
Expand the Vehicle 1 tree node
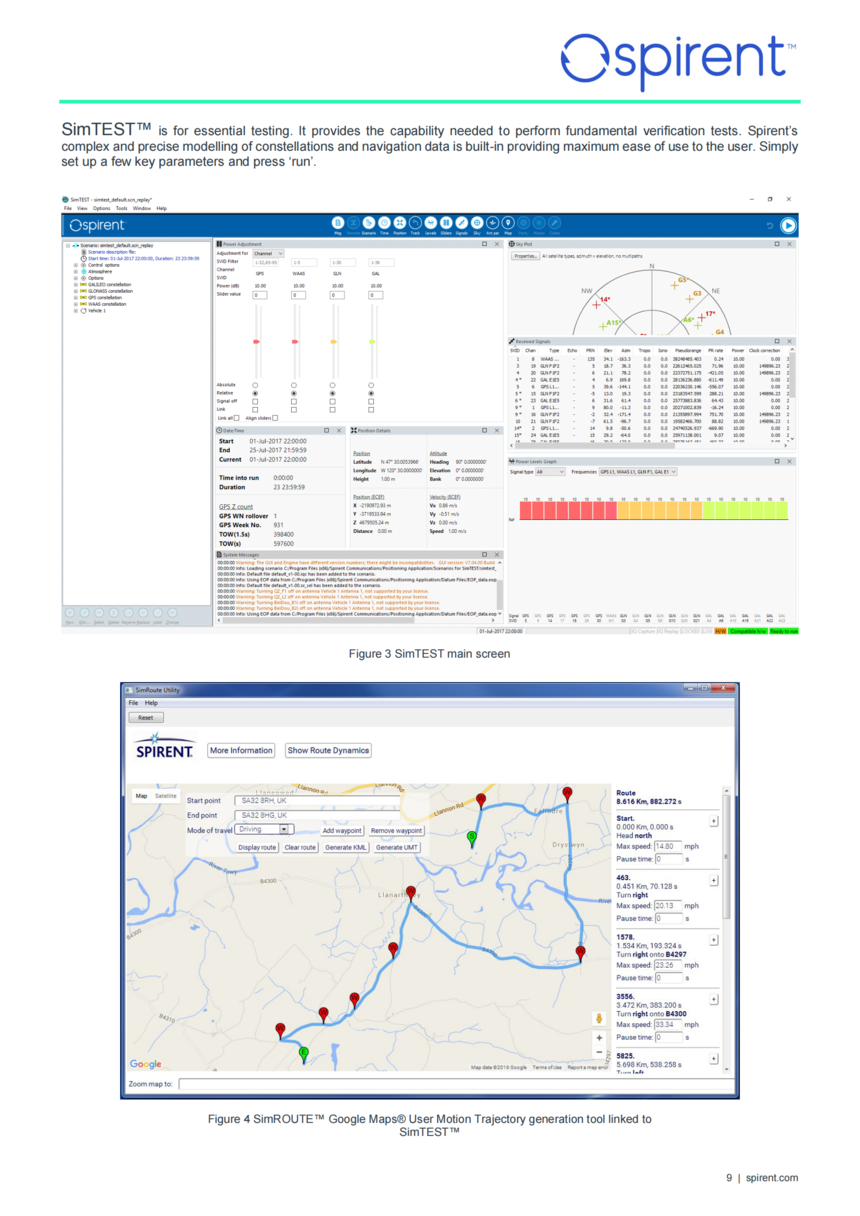click(x=76, y=310)
